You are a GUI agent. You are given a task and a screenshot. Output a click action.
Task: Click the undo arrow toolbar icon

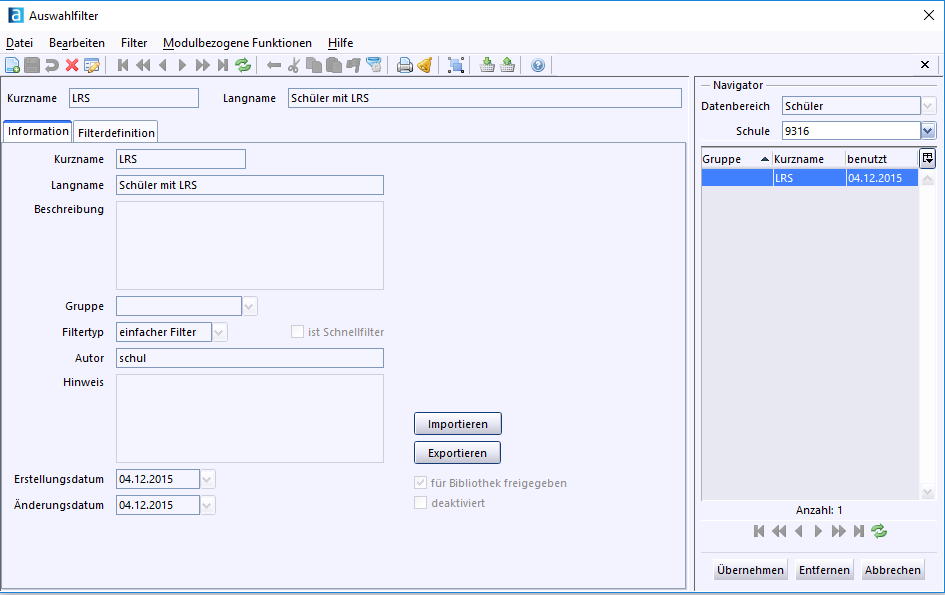pyautogui.click(x=52, y=65)
